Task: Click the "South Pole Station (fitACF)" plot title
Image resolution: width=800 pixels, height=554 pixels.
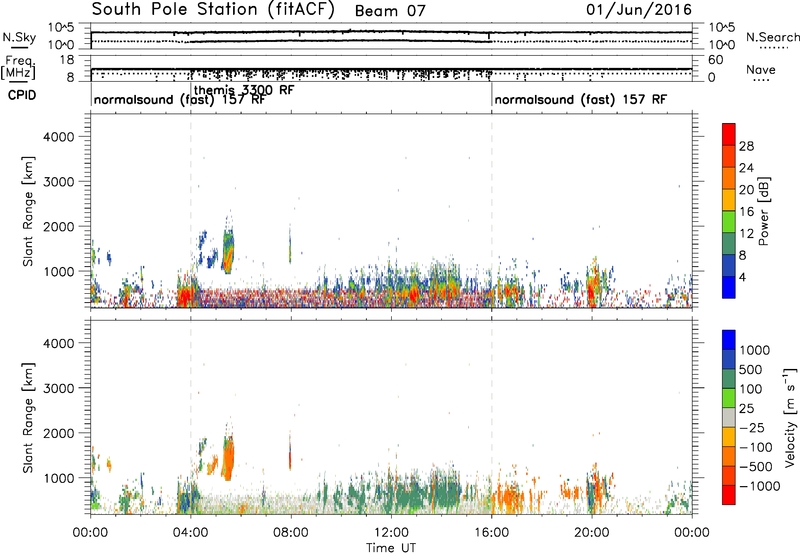Action: coord(213,9)
